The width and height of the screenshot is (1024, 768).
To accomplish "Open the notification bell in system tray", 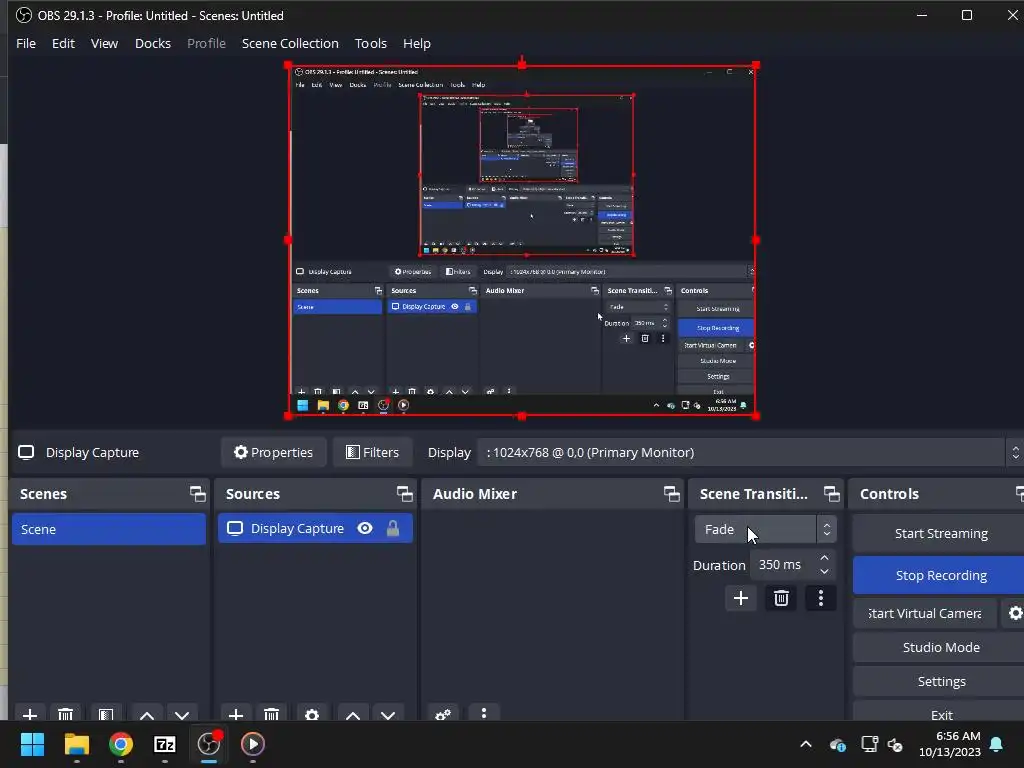I will pyautogui.click(x=997, y=744).
